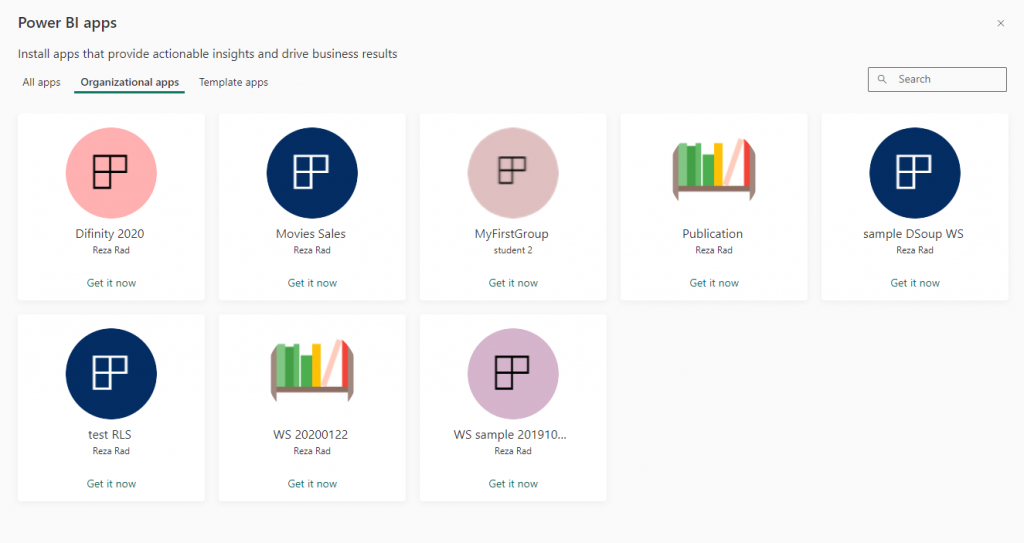Click Get it now under MyFirstGroup

coord(513,283)
